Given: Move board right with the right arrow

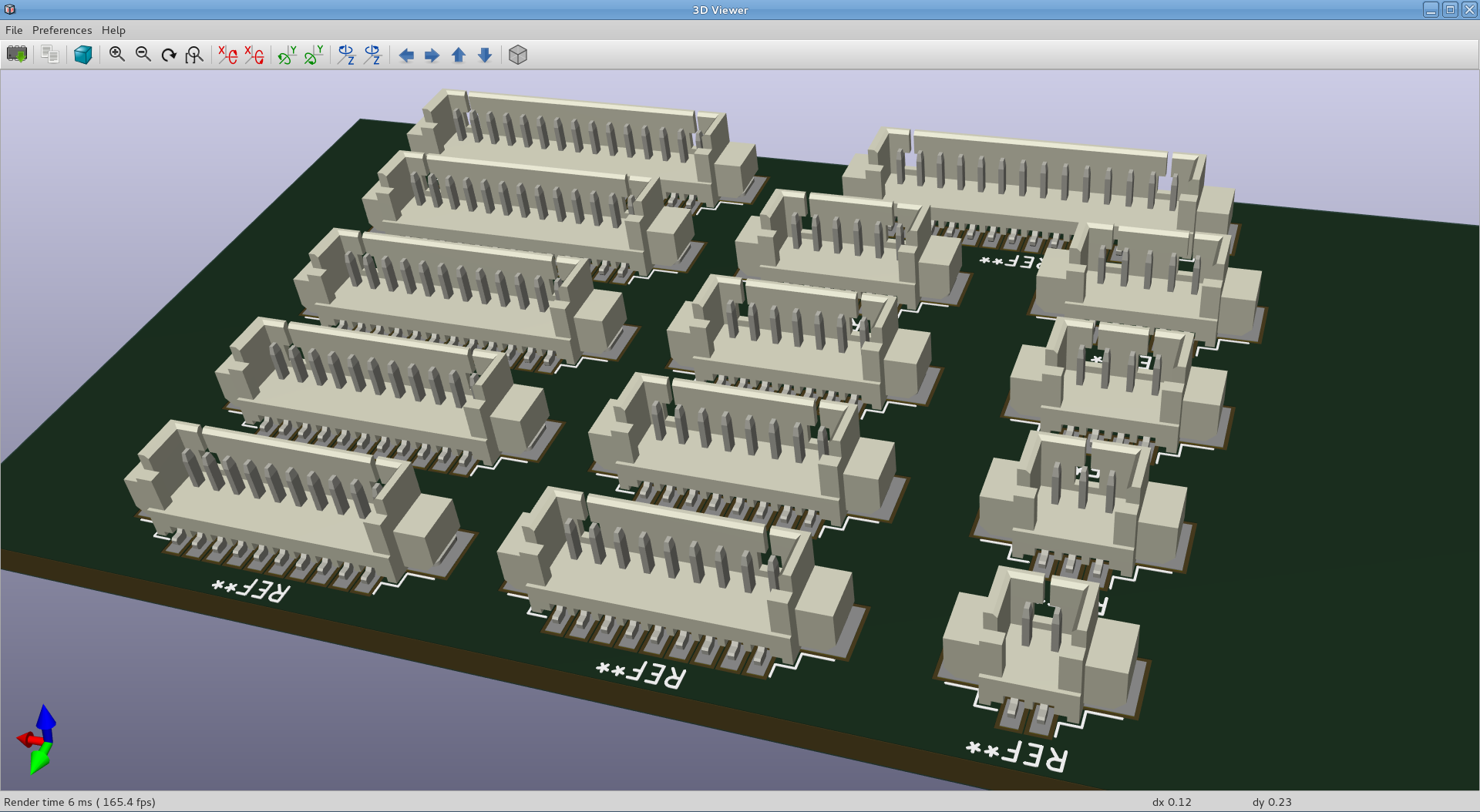Looking at the screenshot, I should 432,55.
